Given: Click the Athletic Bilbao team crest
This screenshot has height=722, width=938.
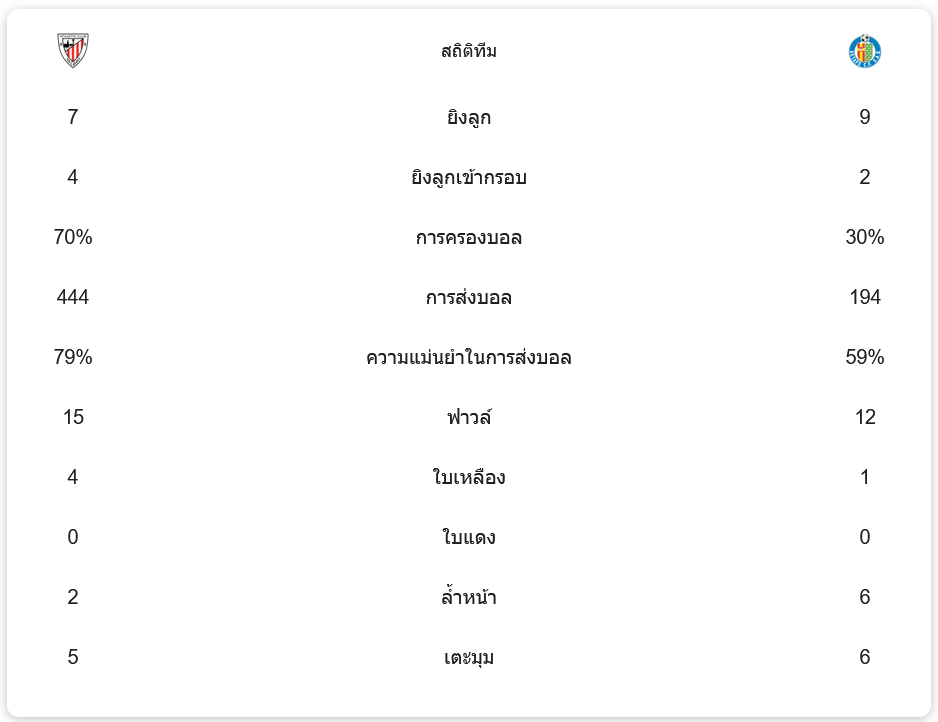Looking at the screenshot, I should click(x=73, y=51).
